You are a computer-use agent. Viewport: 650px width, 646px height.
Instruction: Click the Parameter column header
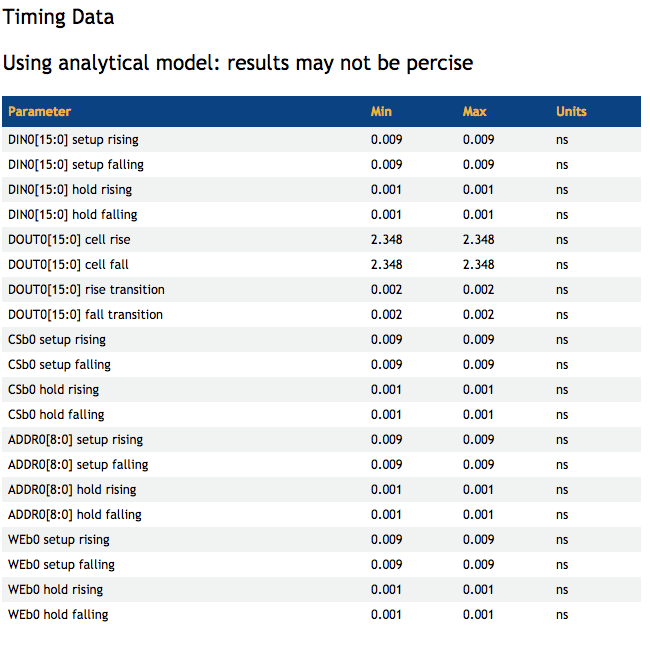(40, 112)
